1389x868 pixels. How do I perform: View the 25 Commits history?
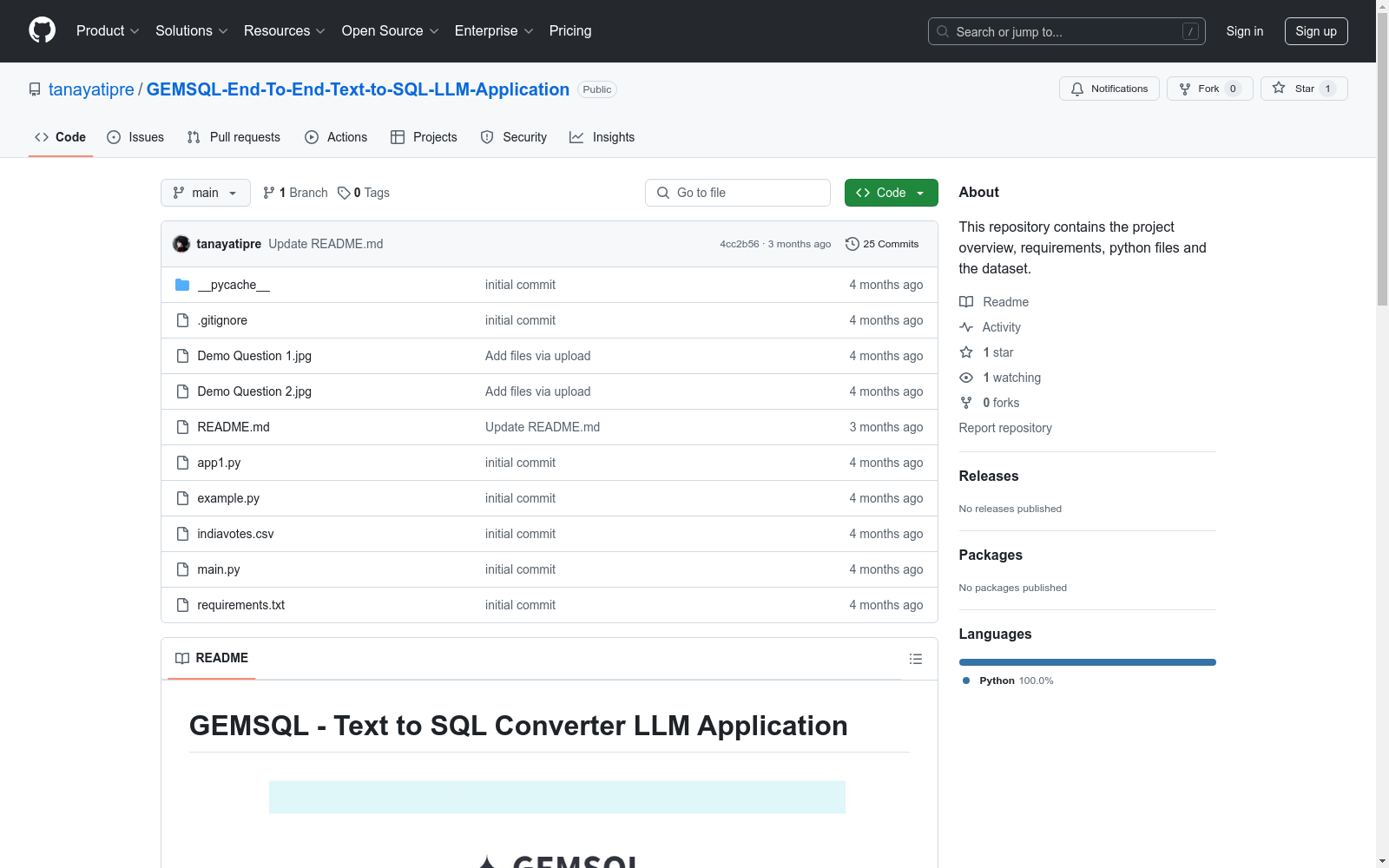click(x=882, y=244)
